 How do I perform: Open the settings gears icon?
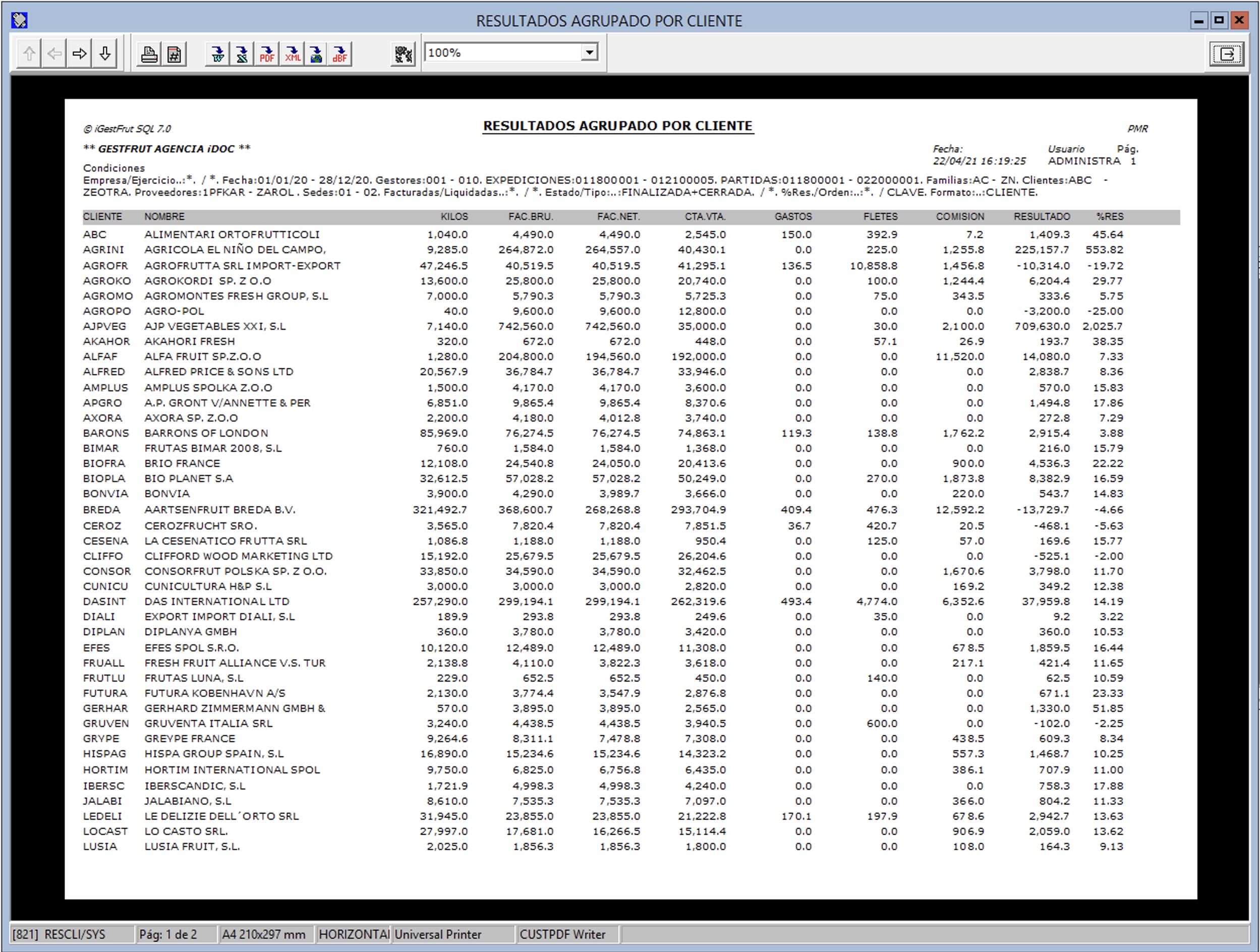404,54
